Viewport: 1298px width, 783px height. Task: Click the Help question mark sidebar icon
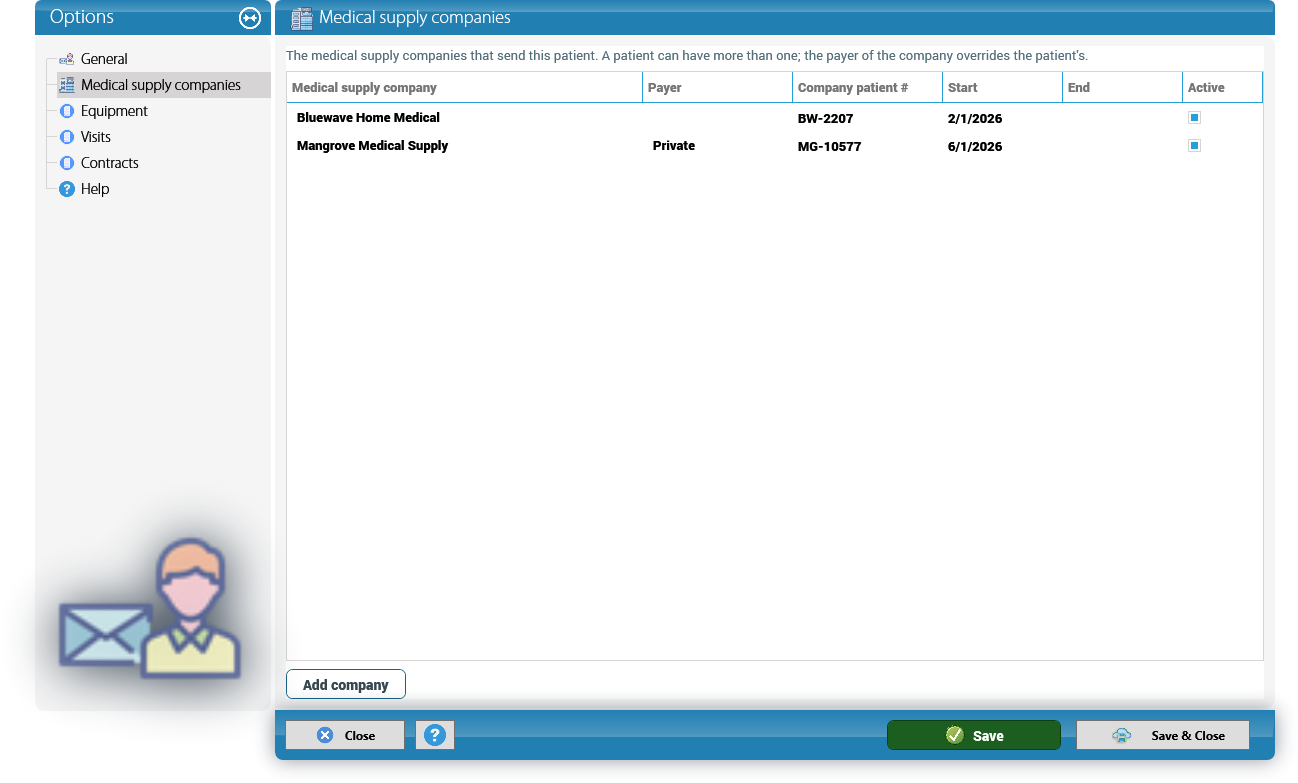tap(67, 189)
